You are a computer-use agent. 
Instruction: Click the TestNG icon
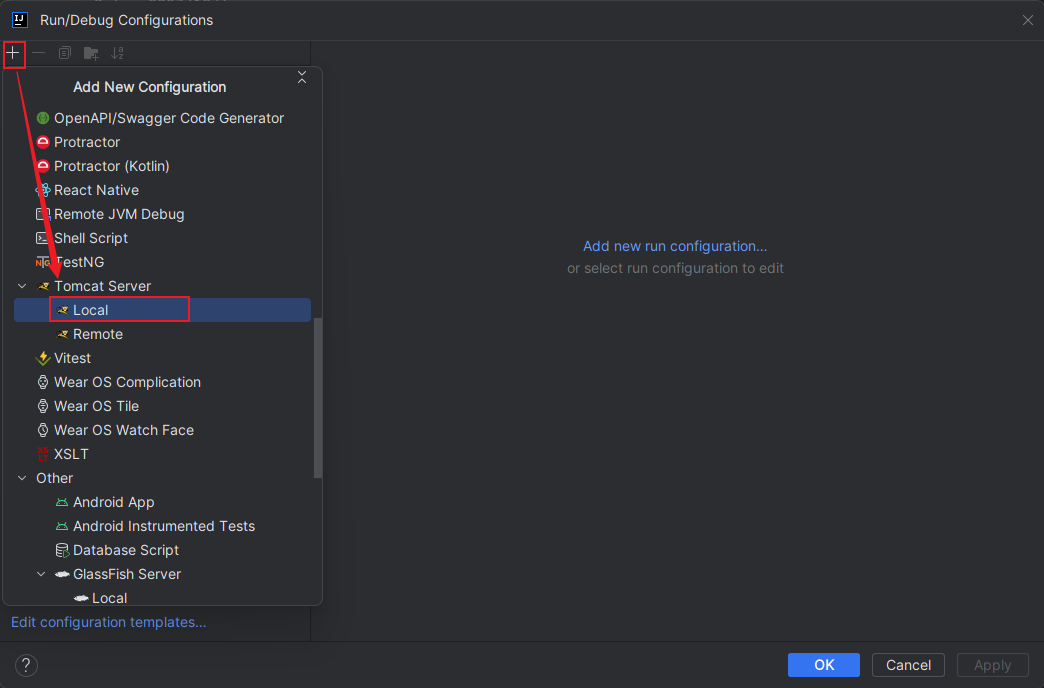coord(43,262)
